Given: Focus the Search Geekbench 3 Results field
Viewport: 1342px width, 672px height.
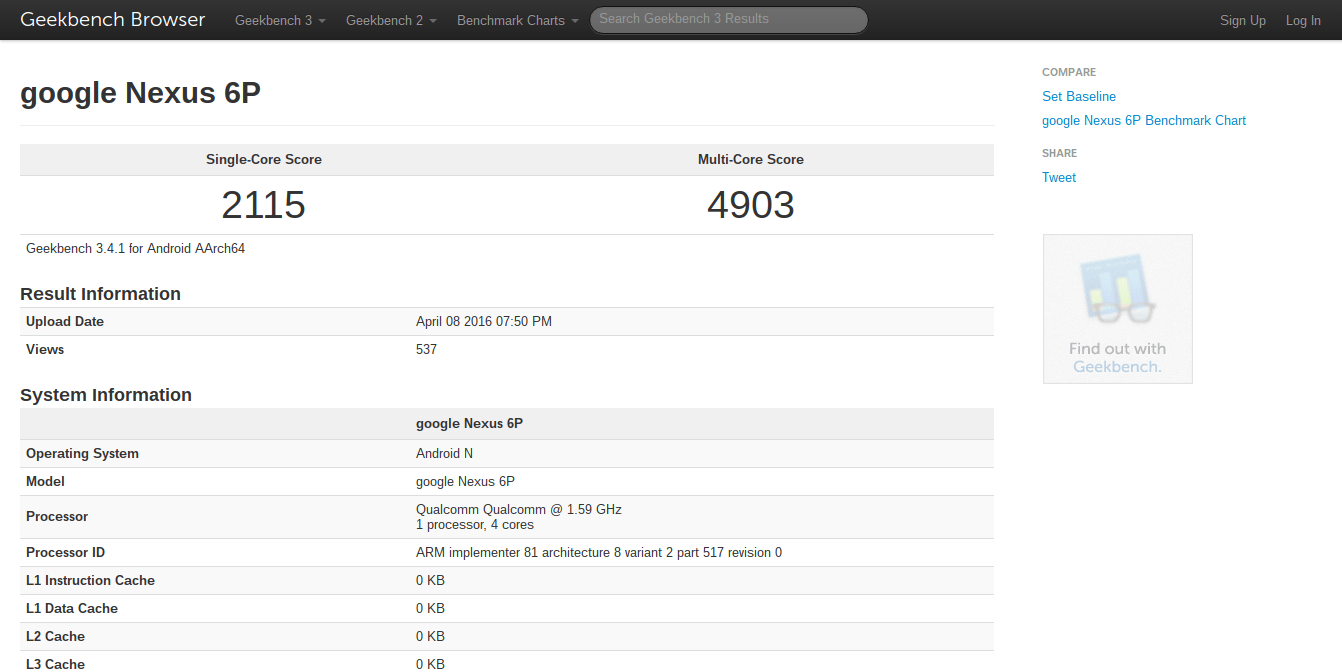Looking at the screenshot, I should (728, 19).
